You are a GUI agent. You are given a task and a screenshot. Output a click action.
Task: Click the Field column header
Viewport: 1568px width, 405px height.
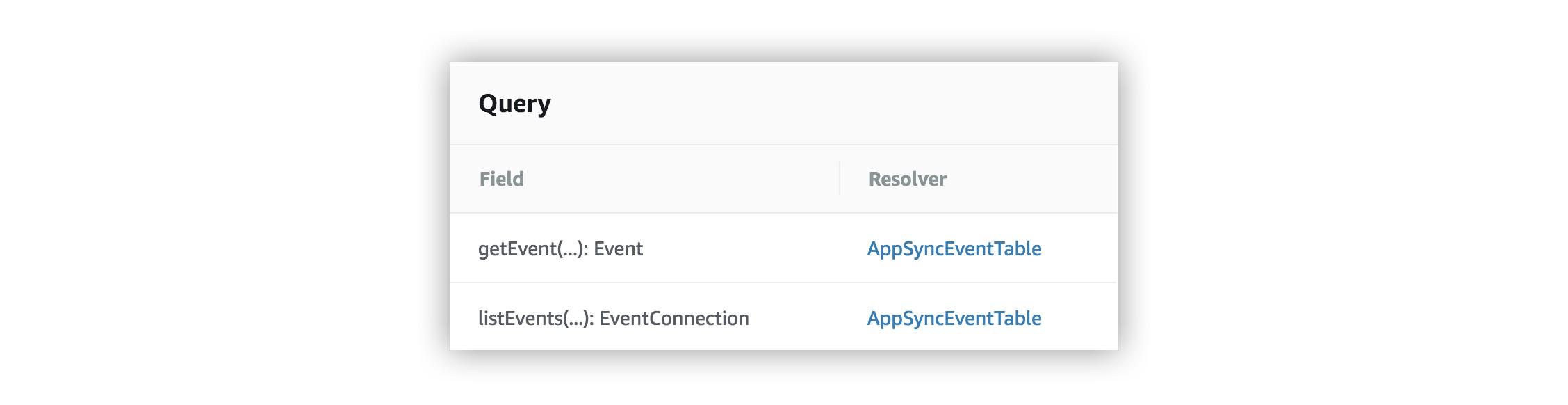(501, 180)
